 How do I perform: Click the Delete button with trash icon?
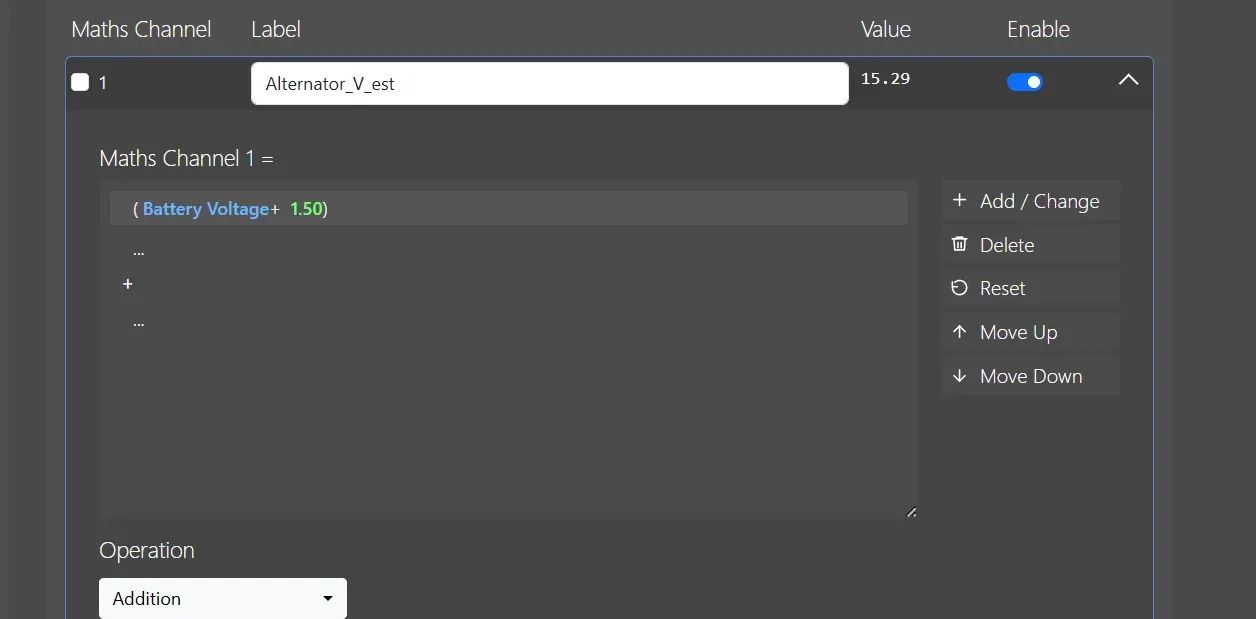pos(1030,245)
